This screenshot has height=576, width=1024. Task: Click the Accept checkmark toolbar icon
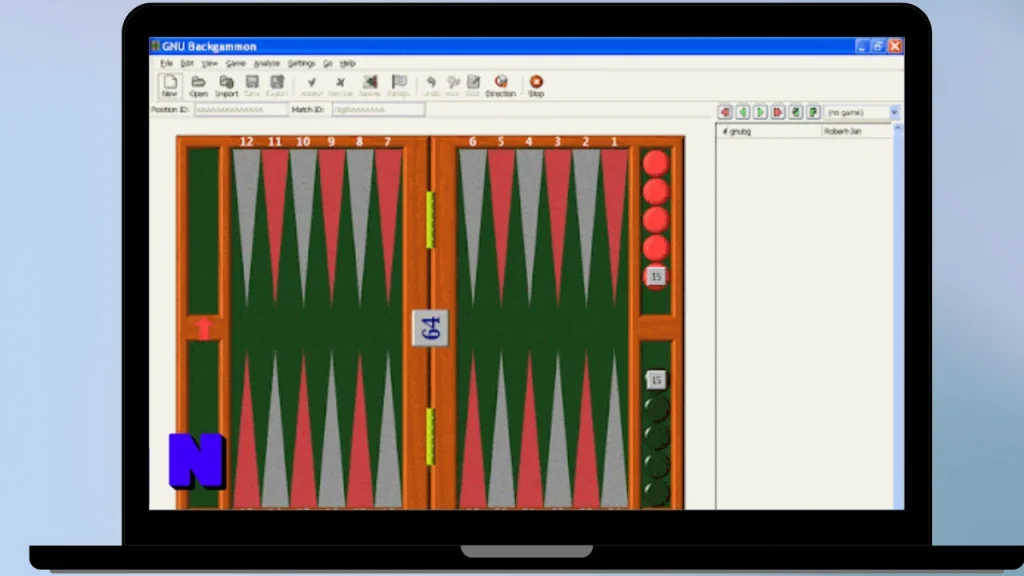click(x=312, y=86)
